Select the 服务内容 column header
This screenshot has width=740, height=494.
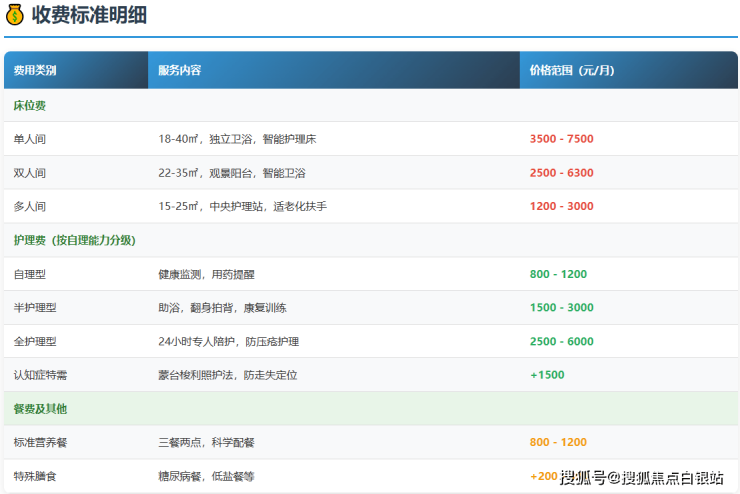click(180, 71)
